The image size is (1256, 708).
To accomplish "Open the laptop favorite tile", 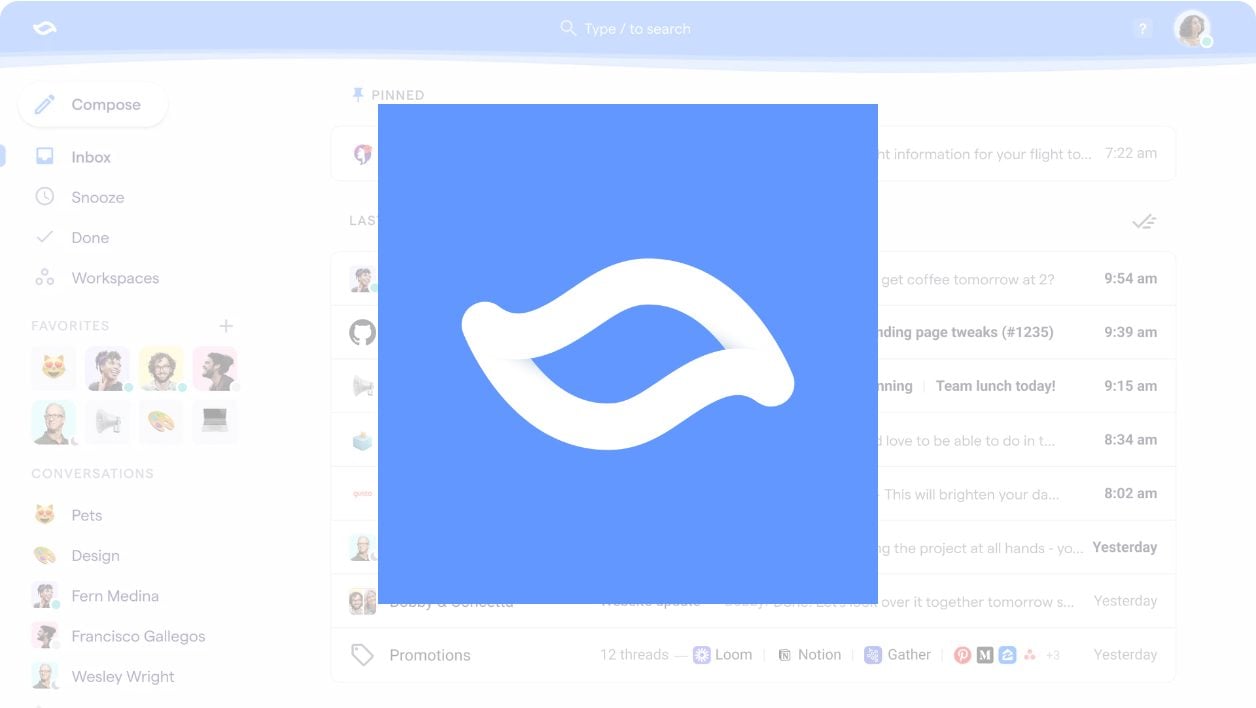I will pos(215,422).
